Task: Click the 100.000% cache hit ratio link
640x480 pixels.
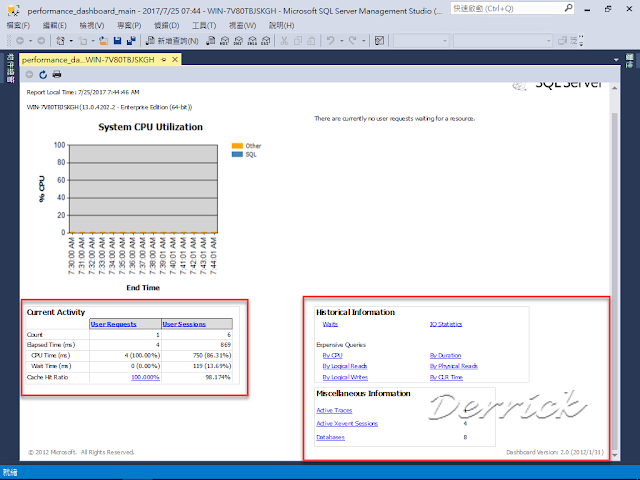Action: pyautogui.click(x=145, y=377)
